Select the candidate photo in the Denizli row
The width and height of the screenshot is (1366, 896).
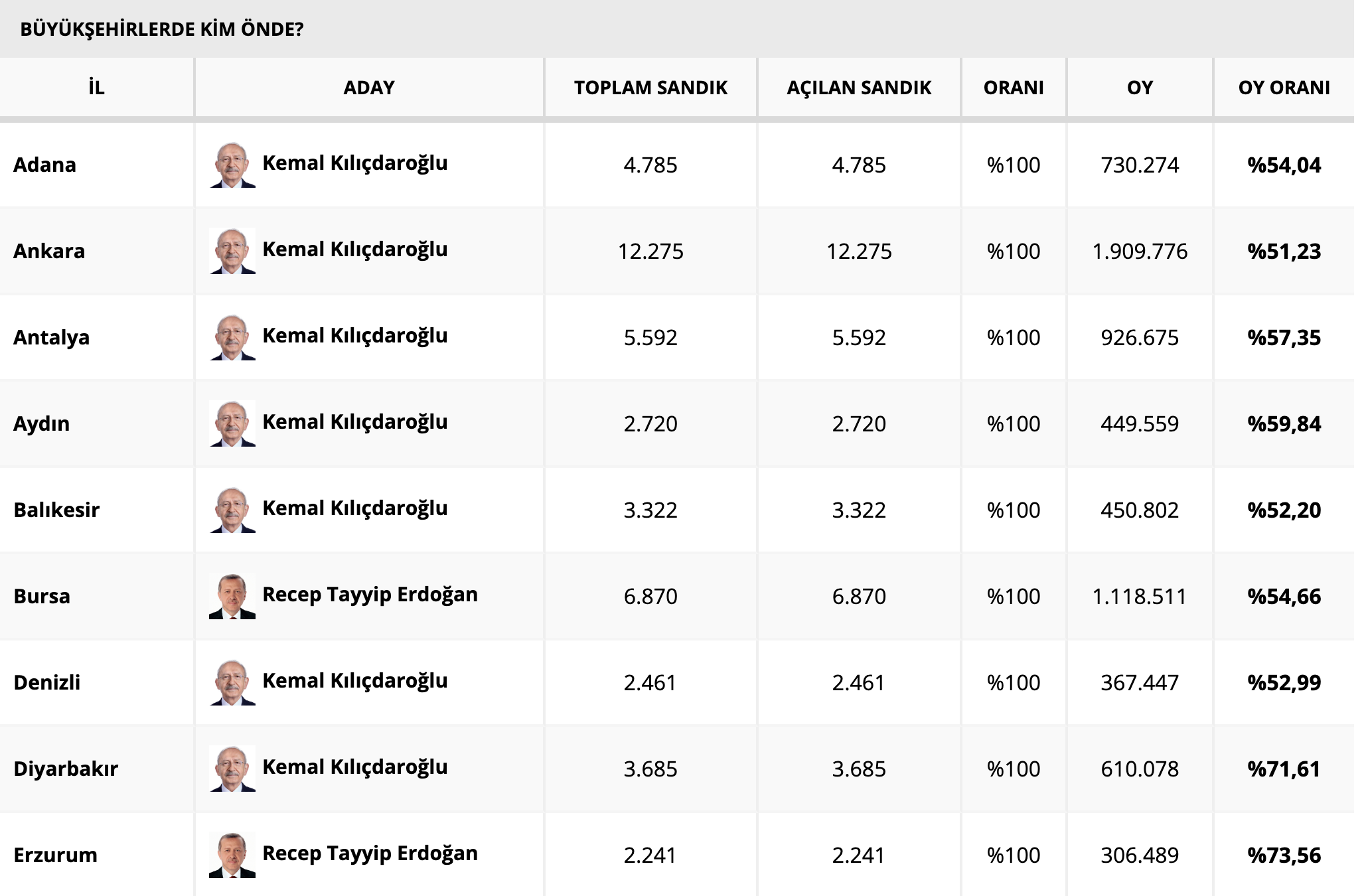(x=232, y=683)
